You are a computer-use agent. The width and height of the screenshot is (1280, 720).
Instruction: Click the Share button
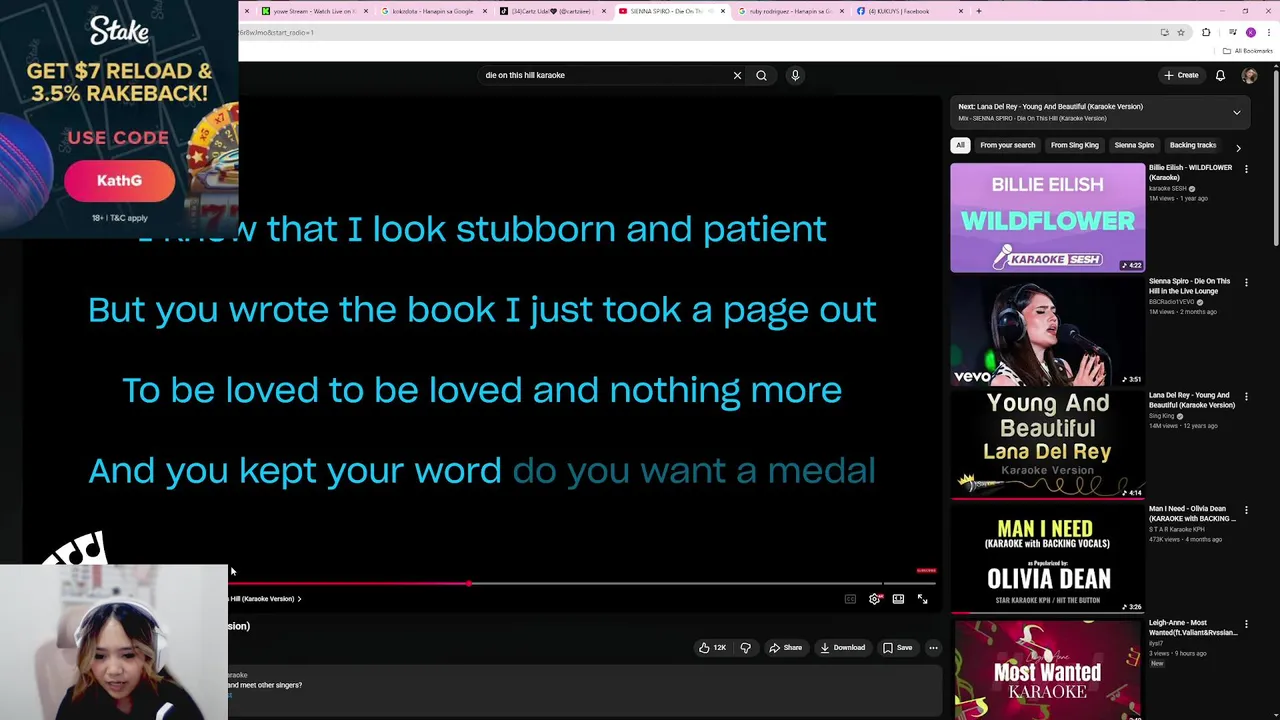785,648
